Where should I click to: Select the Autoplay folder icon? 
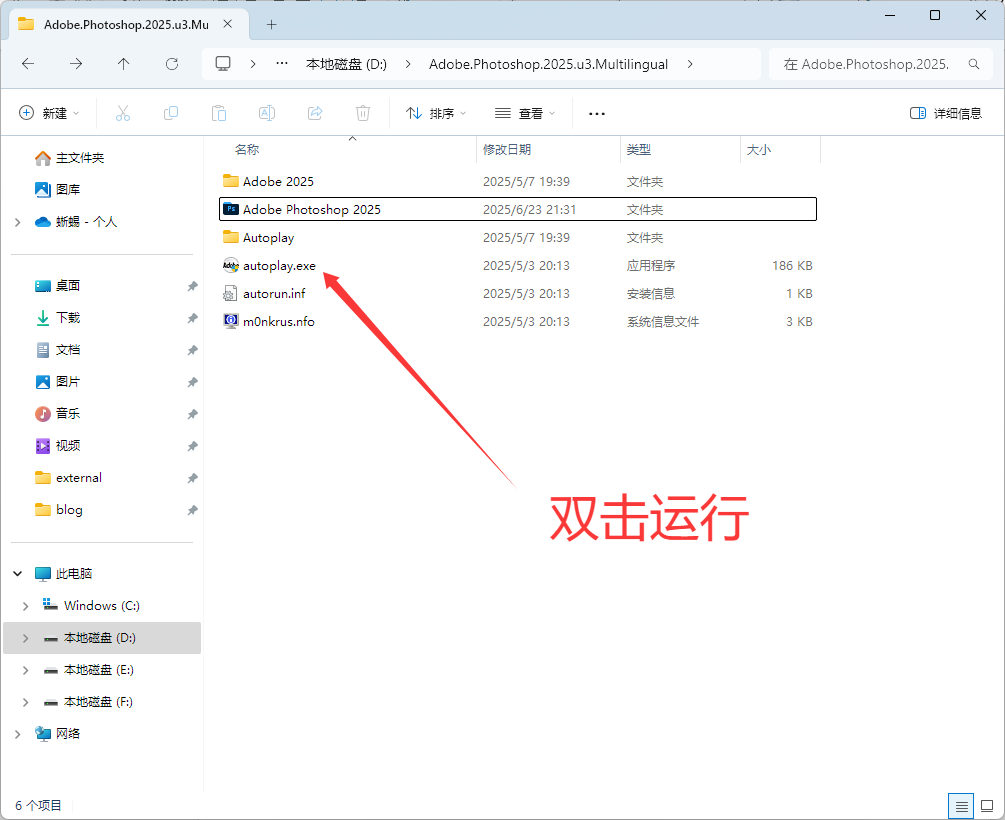click(x=231, y=237)
